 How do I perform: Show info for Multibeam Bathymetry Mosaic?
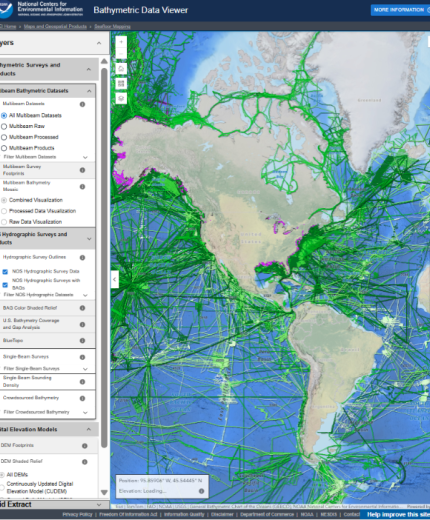[x=82, y=187]
